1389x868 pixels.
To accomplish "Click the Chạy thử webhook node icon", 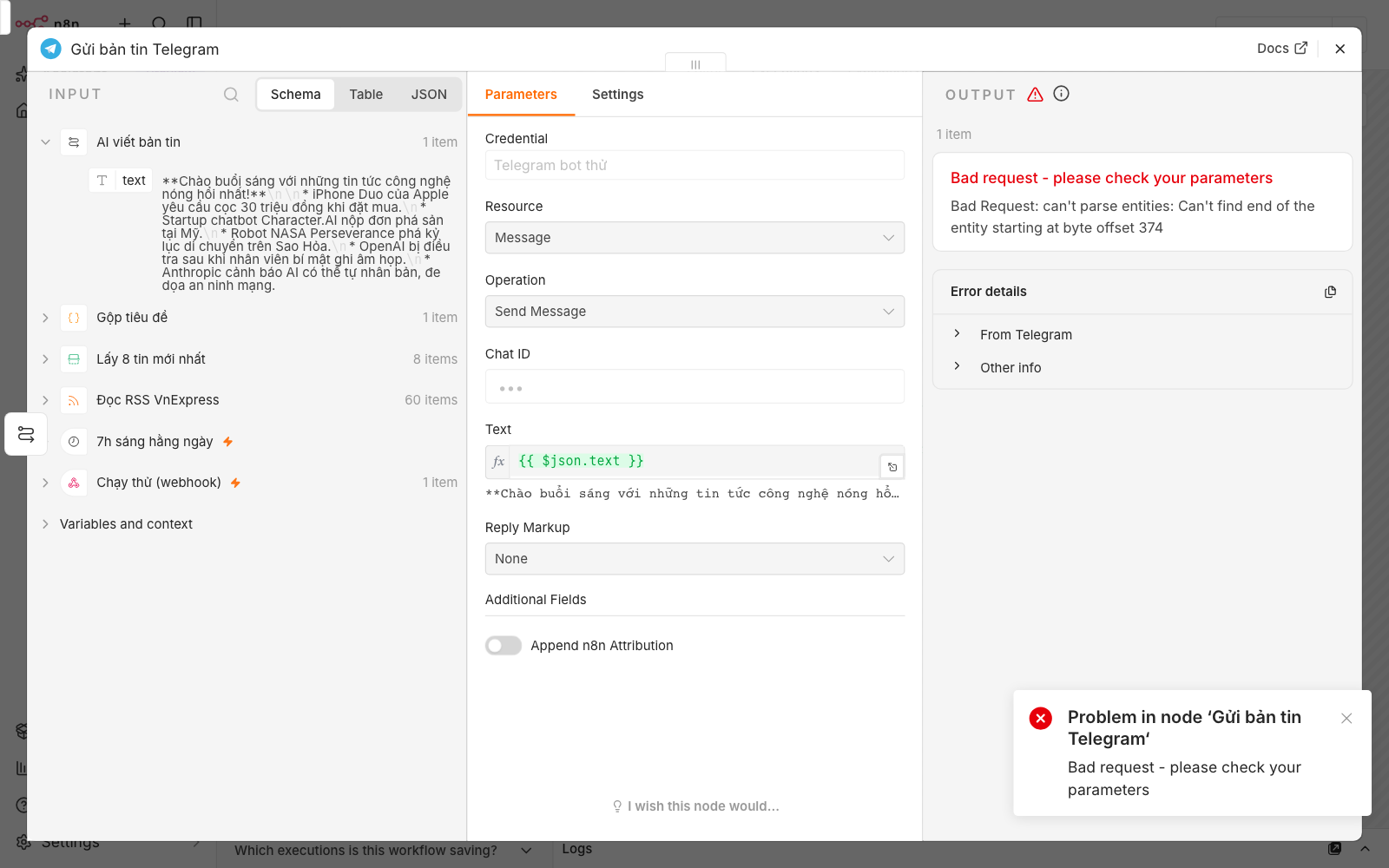I will pyautogui.click(x=74, y=483).
